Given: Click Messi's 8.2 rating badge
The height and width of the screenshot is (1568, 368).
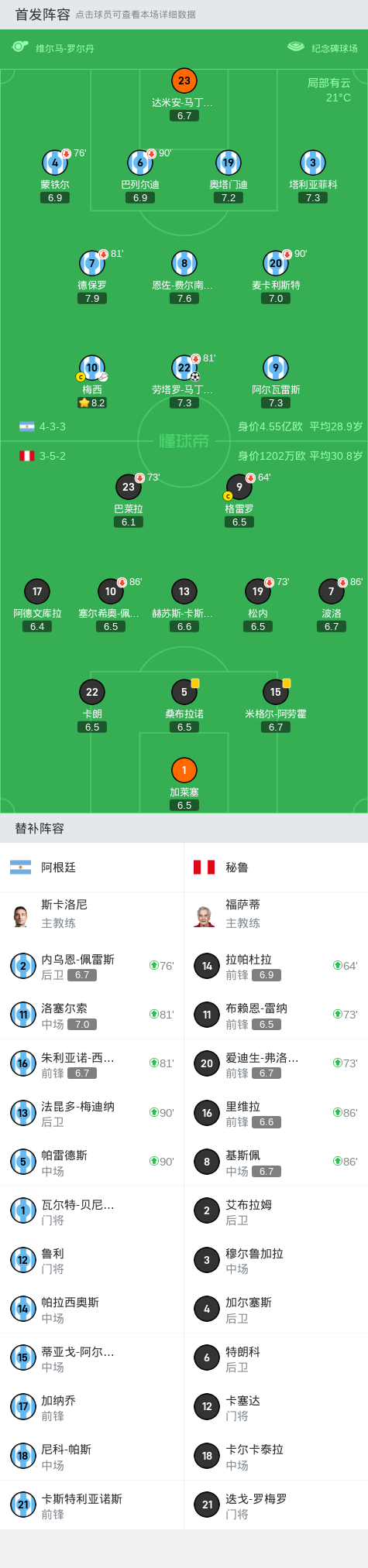Looking at the screenshot, I should [92, 402].
